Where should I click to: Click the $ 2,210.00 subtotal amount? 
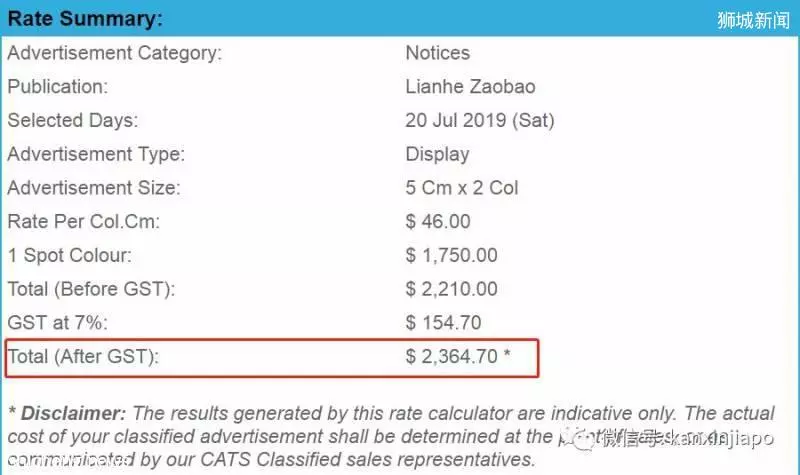(x=452, y=289)
